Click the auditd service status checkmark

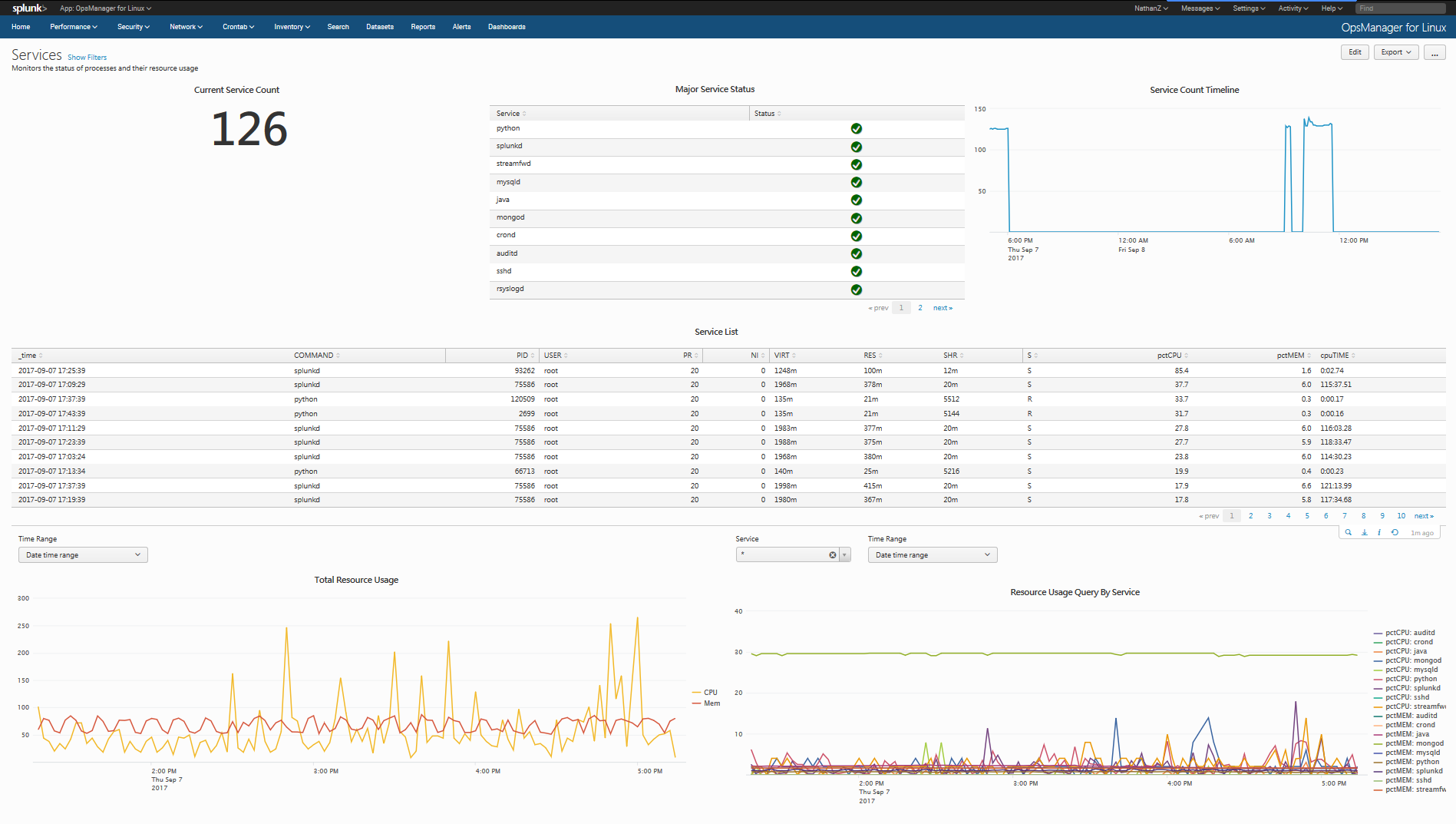pyautogui.click(x=857, y=253)
